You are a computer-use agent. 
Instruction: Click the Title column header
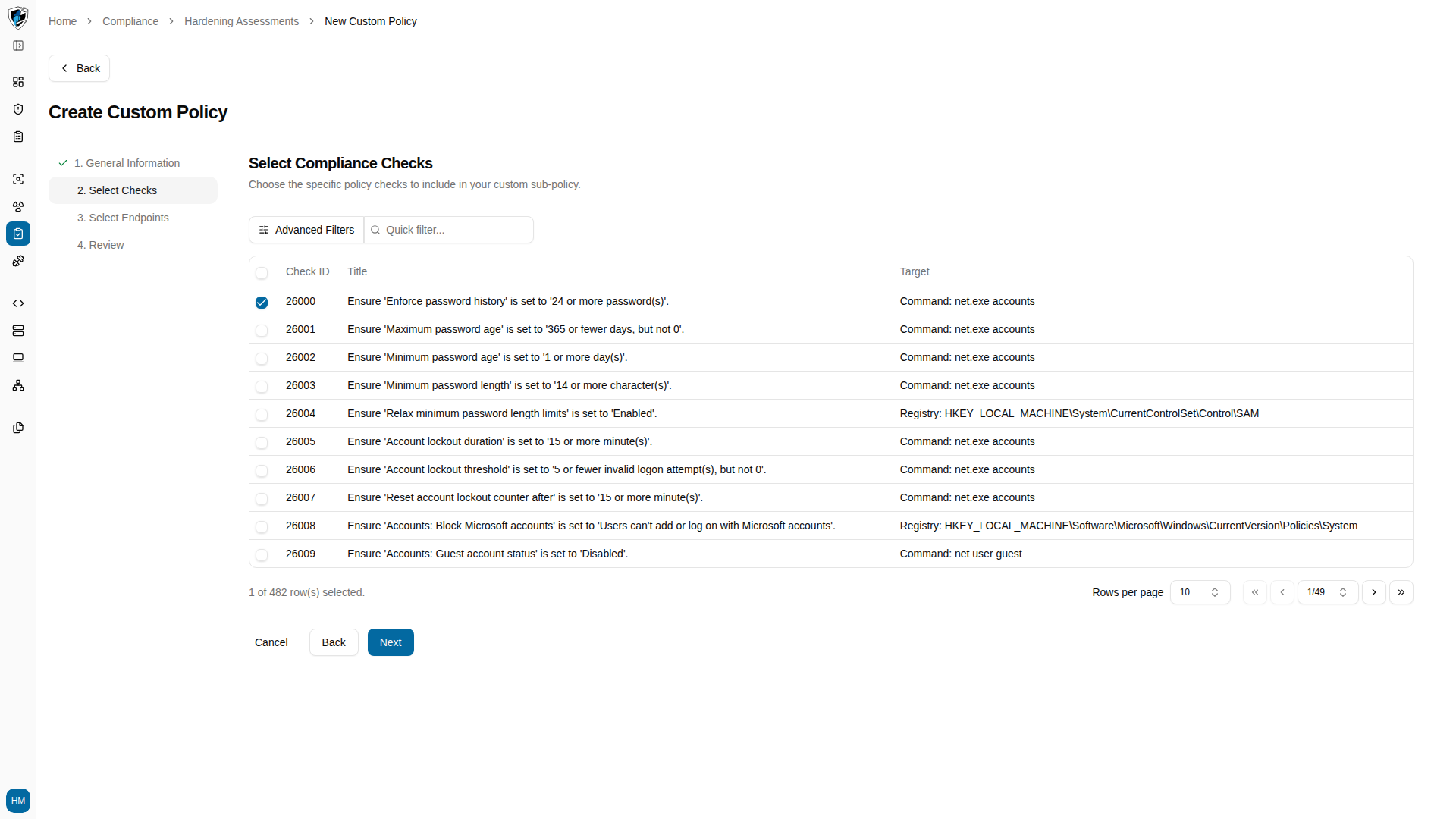click(357, 271)
